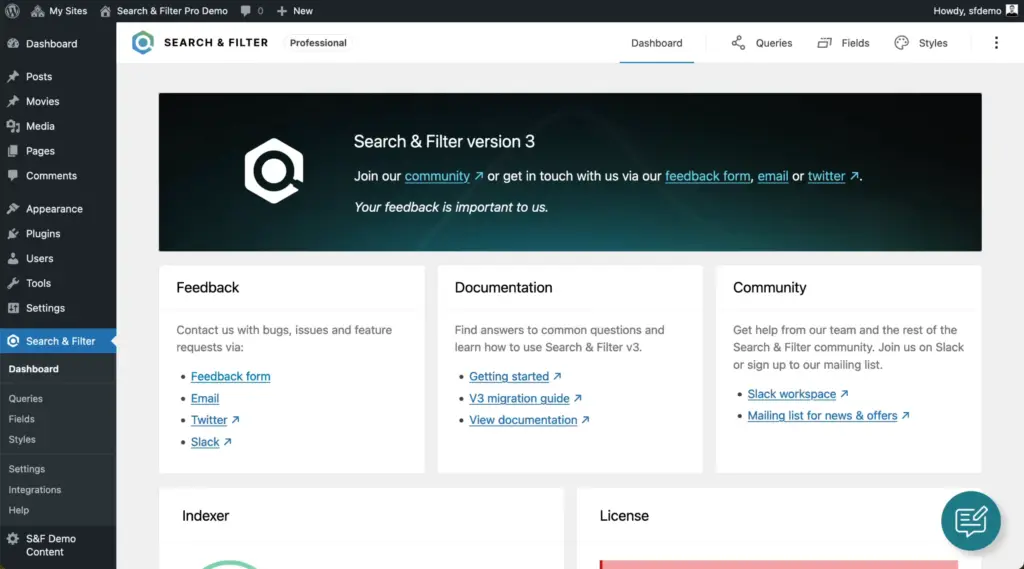Viewport: 1024px width, 569px height.
Task: Click the Movies pin icon in sidebar
Action: (x=13, y=101)
